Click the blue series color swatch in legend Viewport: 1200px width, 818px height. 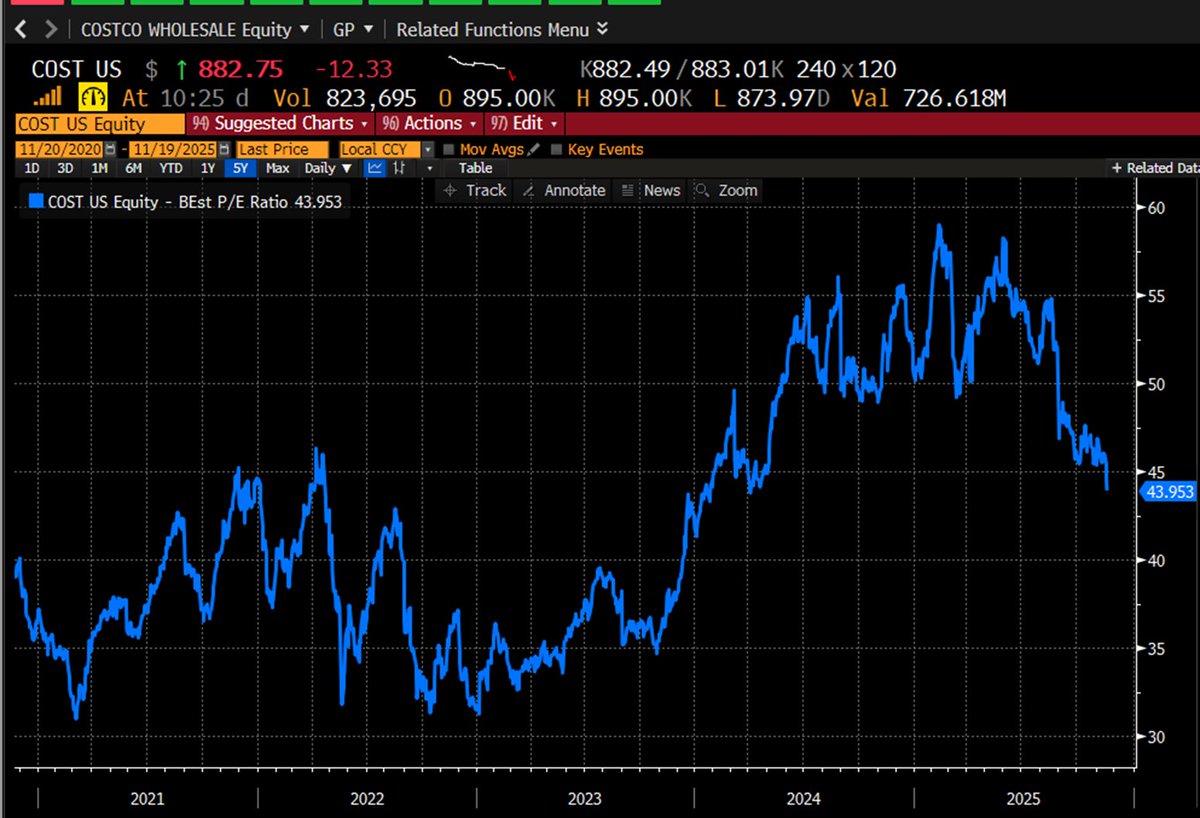coord(36,201)
